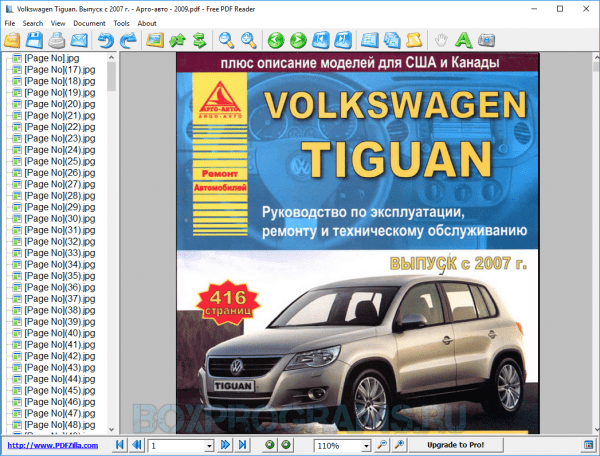Send the document by email envelope icon
The image size is (600, 456).
click(79, 40)
